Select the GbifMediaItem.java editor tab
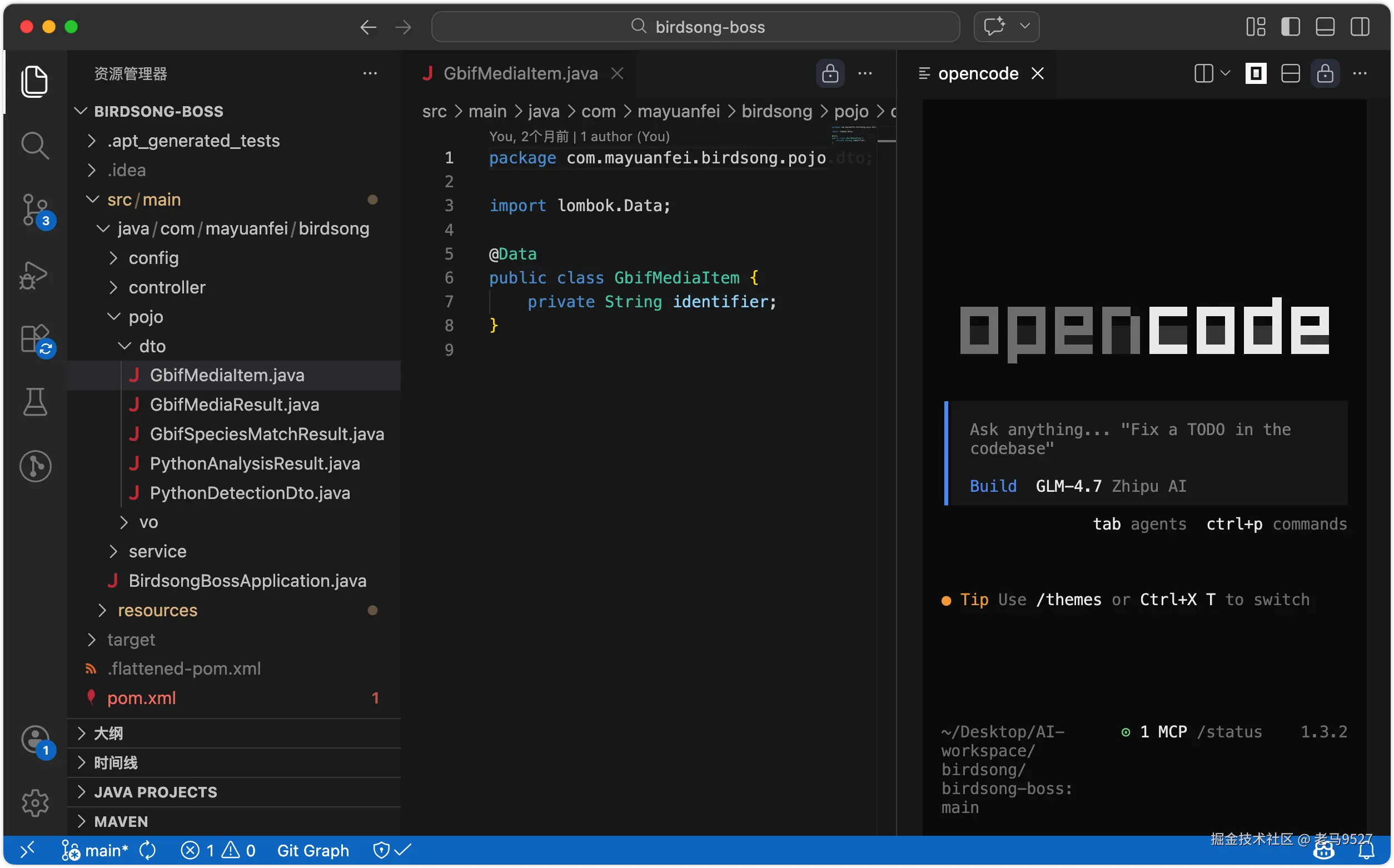Image resolution: width=1394 pixels, height=868 pixels. coord(520,73)
